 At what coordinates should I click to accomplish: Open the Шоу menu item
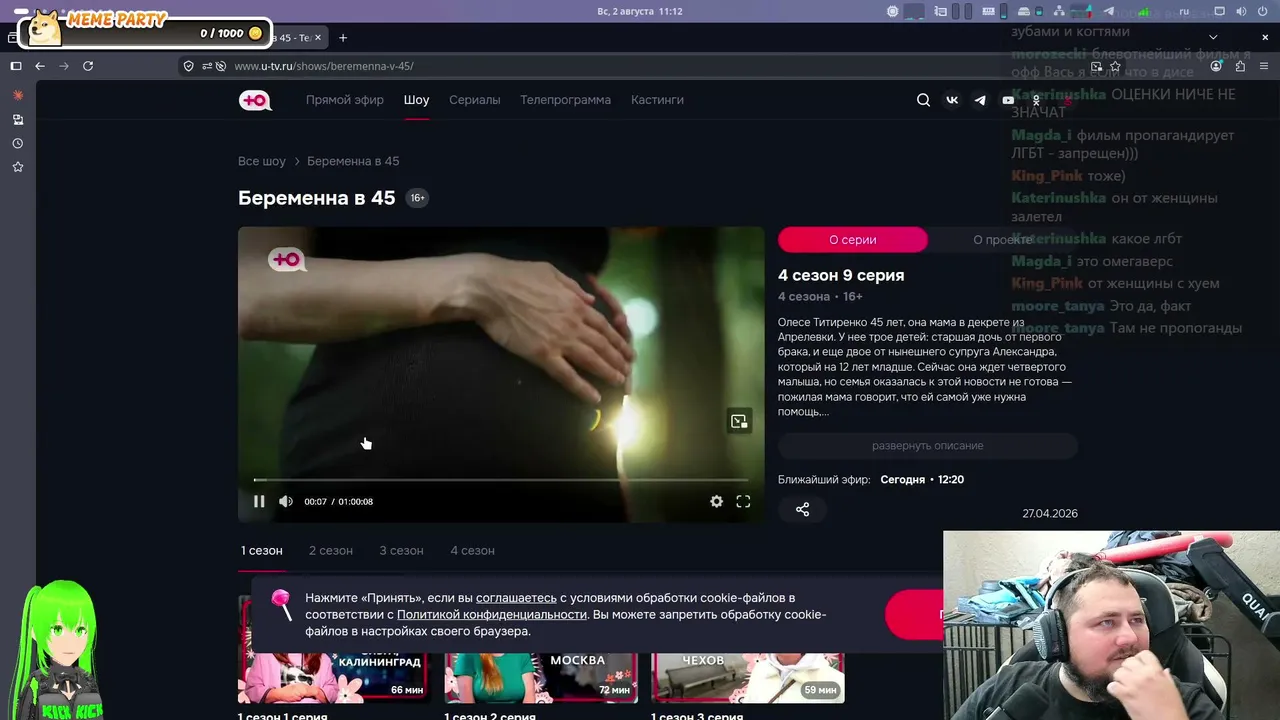pos(417,100)
